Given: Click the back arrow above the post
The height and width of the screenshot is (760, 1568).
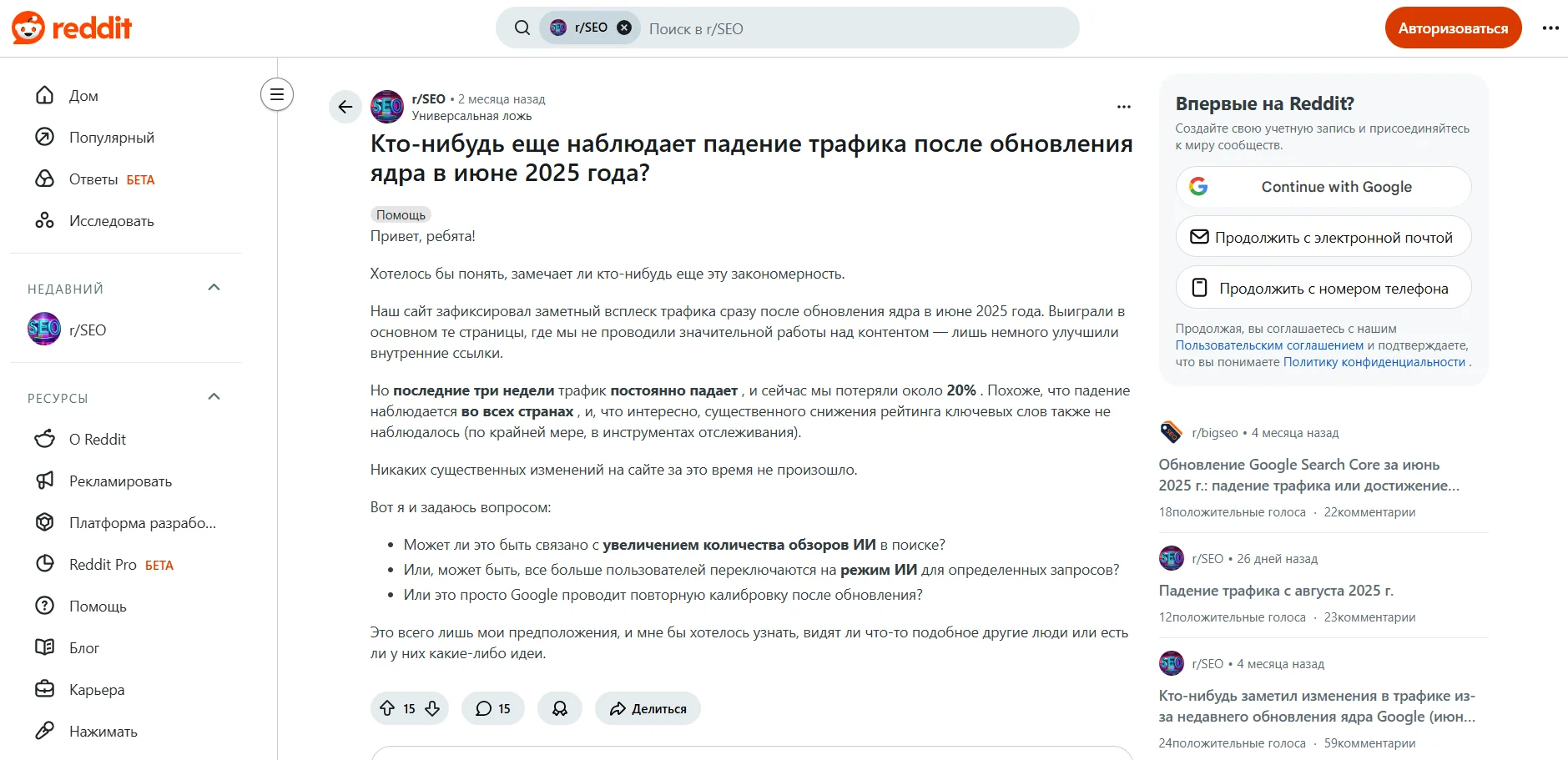Looking at the screenshot, I should pos(345,106).
